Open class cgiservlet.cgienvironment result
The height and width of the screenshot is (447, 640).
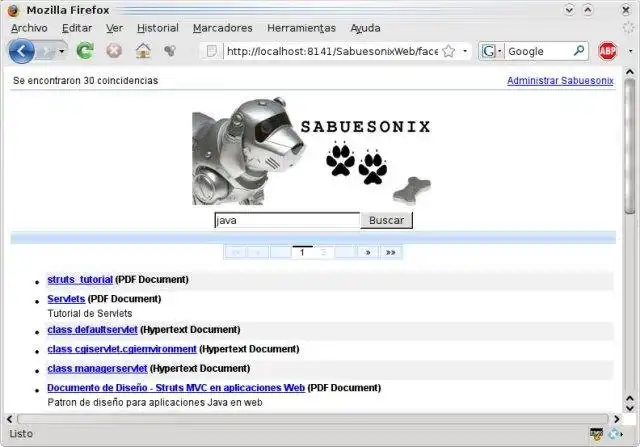click(122, 349)
